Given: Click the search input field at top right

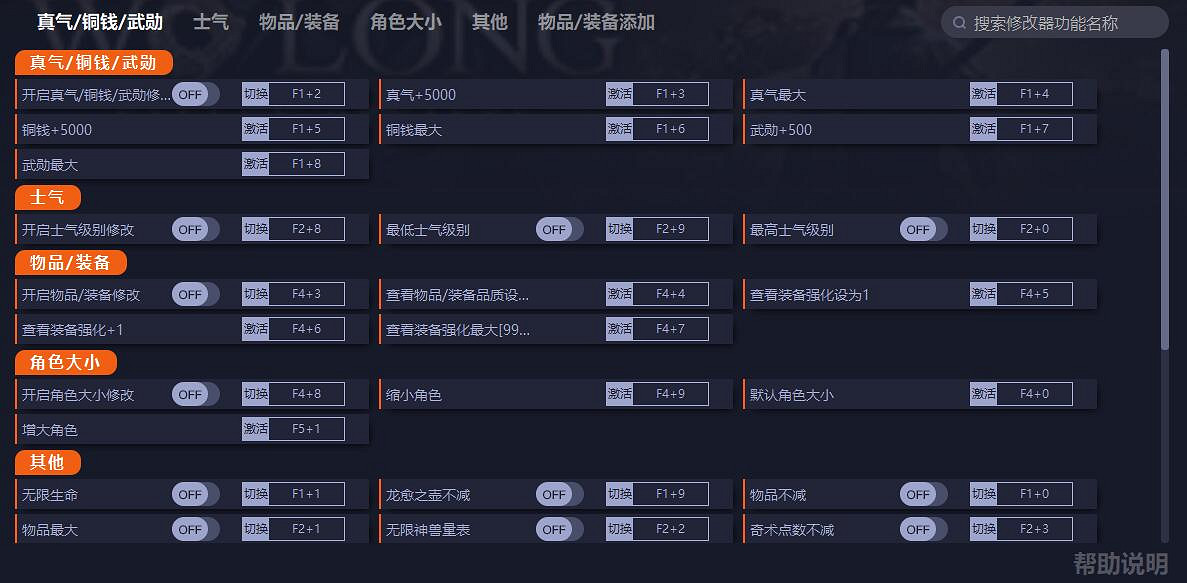Looking at the screenshot, I should [1050, 21].
